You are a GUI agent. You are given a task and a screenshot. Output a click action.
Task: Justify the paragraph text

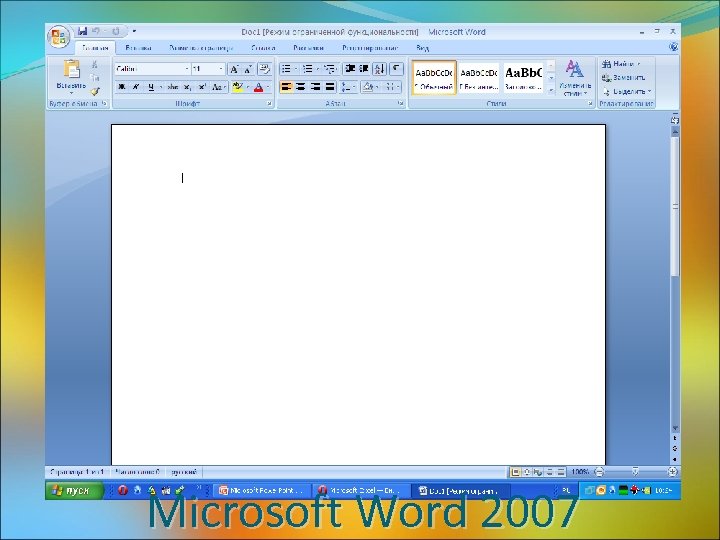pyautogui.click(x=330, y=87)
